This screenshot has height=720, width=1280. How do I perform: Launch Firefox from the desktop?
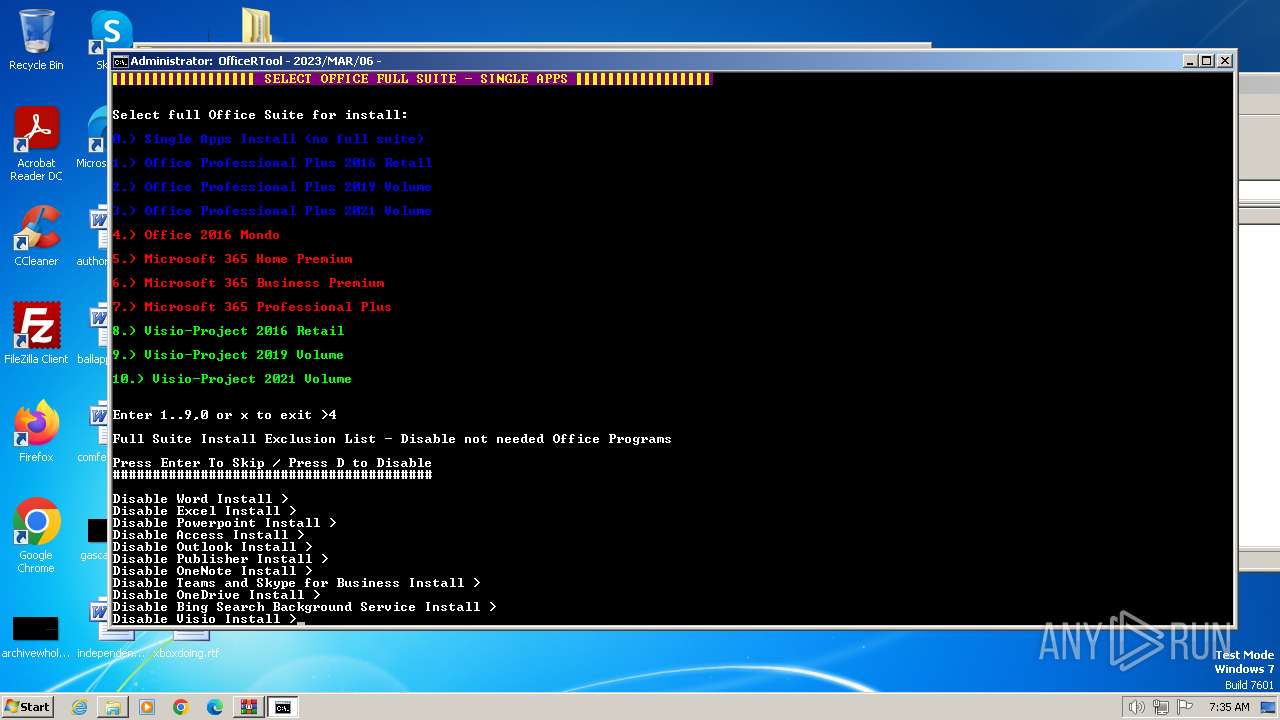36,431
